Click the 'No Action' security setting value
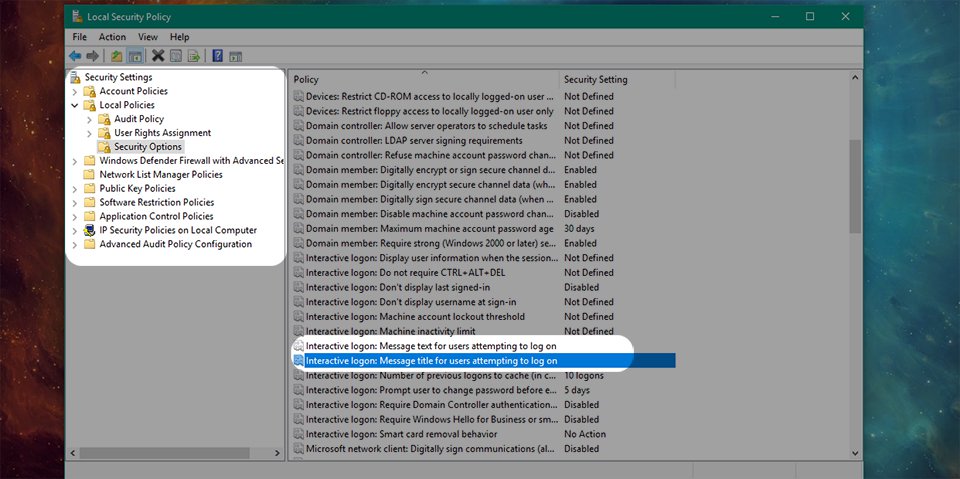This screenshot has width=960, height=479. point(585,434)
